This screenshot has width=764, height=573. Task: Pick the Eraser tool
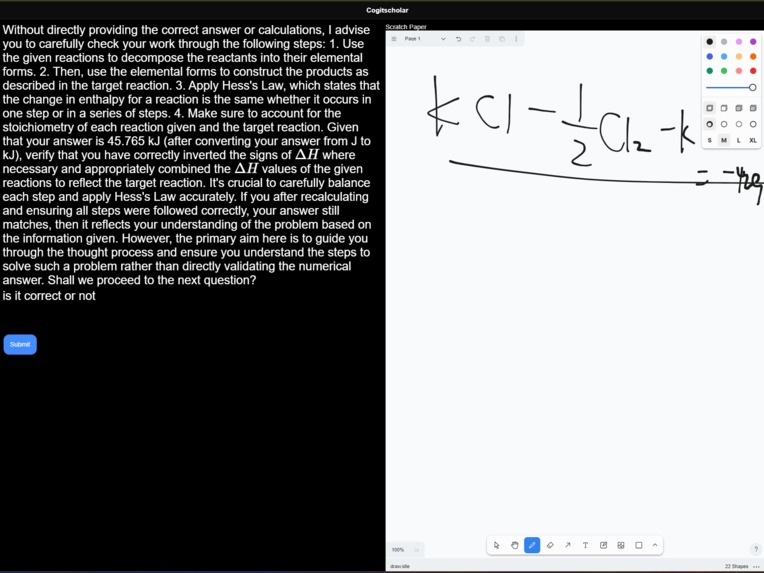(550, 545)
